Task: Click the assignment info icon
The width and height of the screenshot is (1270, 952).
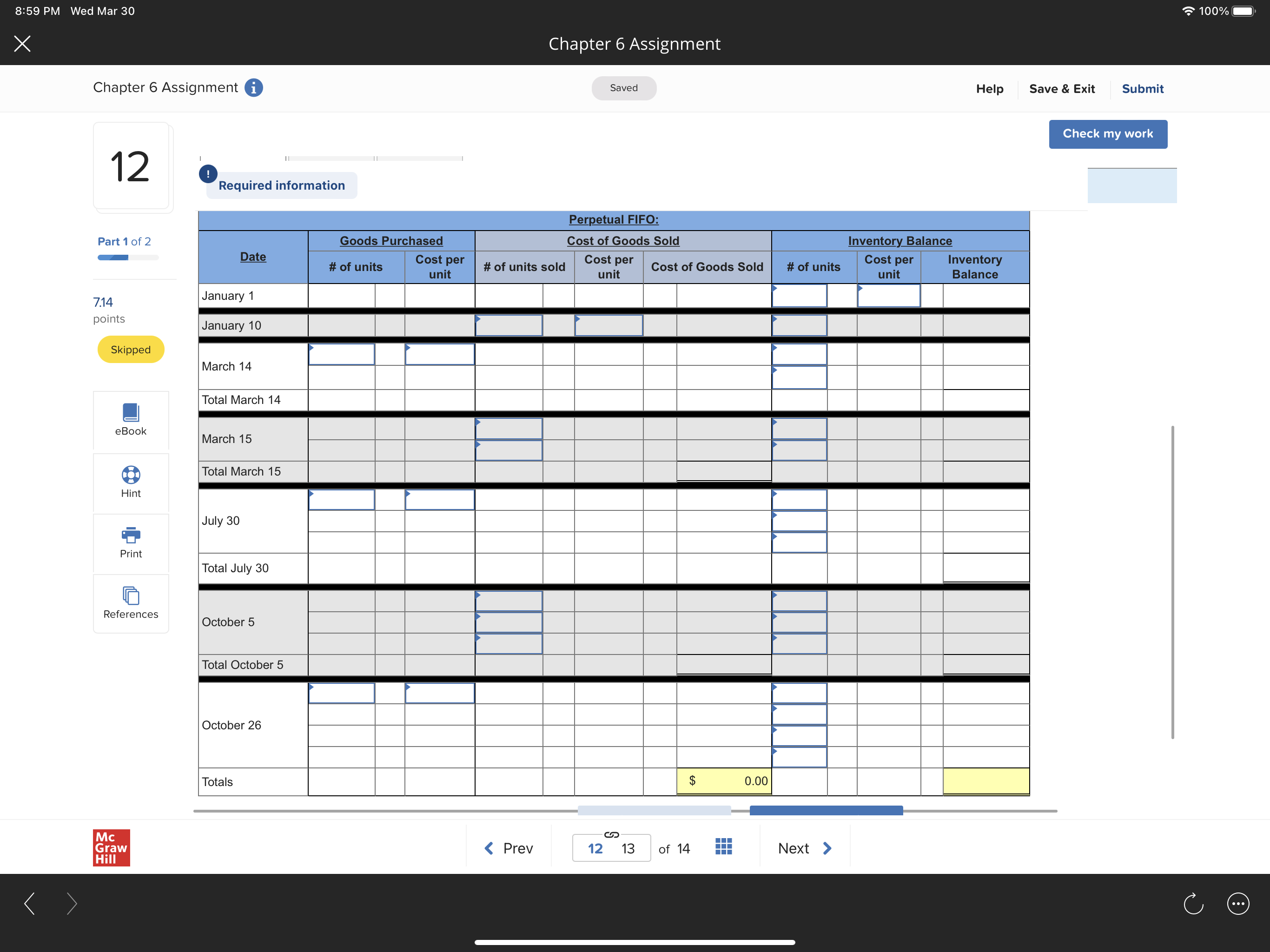Action: pyautogui.click(x=253, y=87)
